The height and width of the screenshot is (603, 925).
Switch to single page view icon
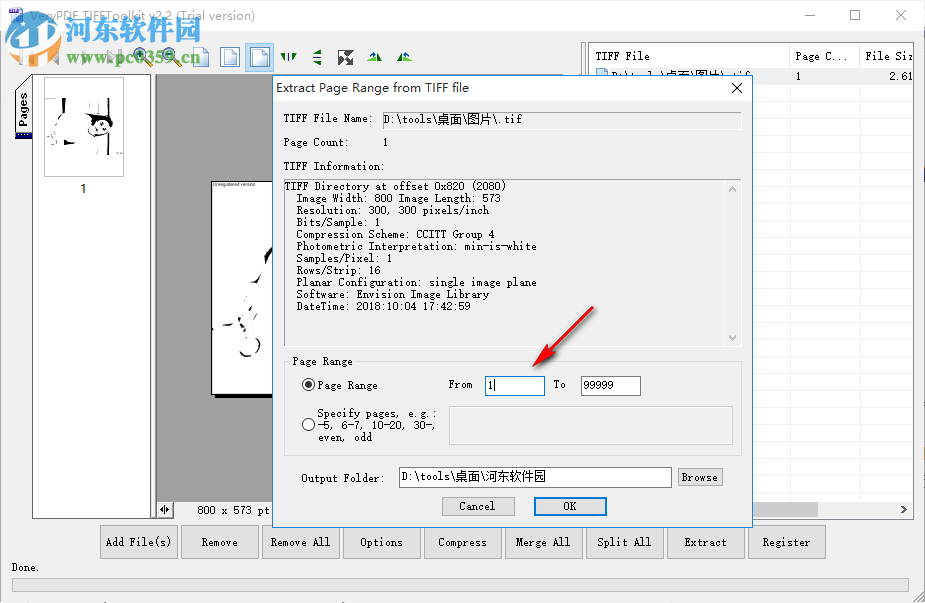(x=229, y=57)
